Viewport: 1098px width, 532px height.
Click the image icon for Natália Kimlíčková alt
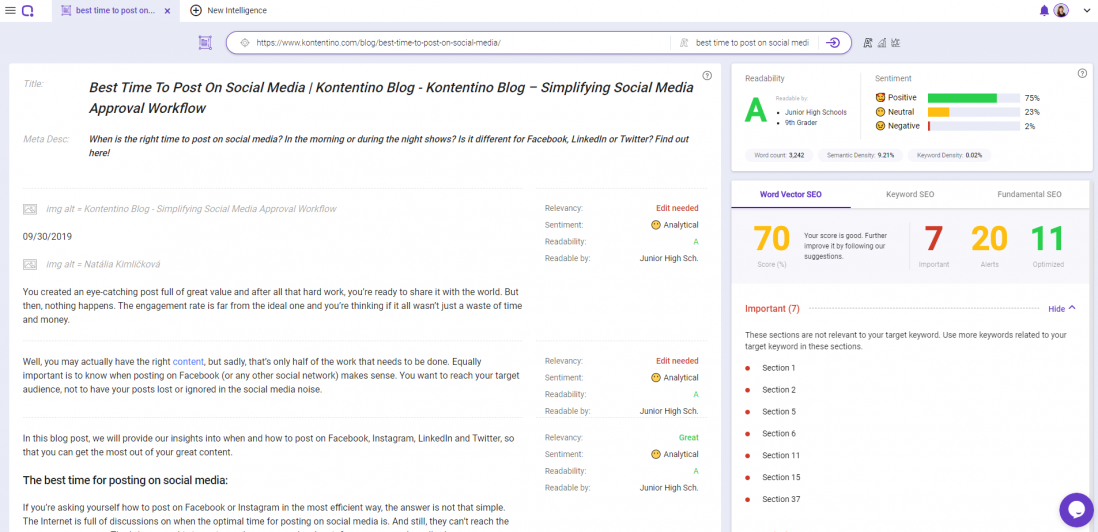point(29,264)
